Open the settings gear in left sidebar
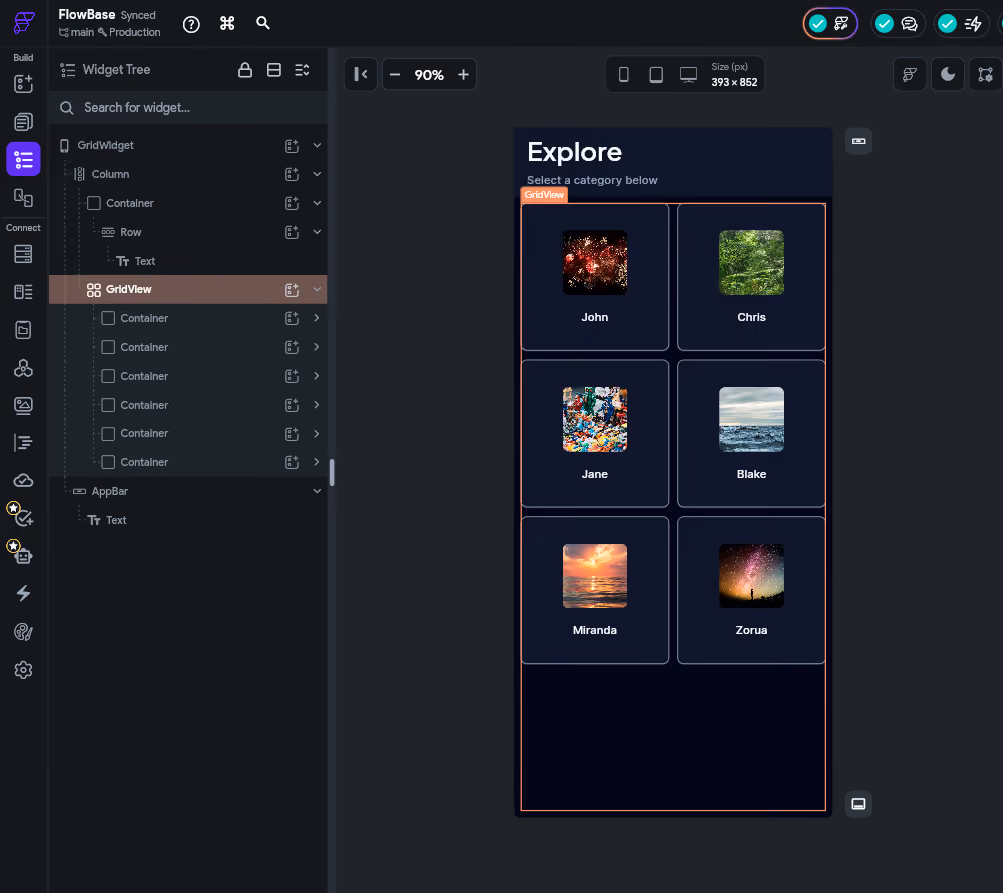This screenshot has height=893, width=1003. [x=23, y=670]
